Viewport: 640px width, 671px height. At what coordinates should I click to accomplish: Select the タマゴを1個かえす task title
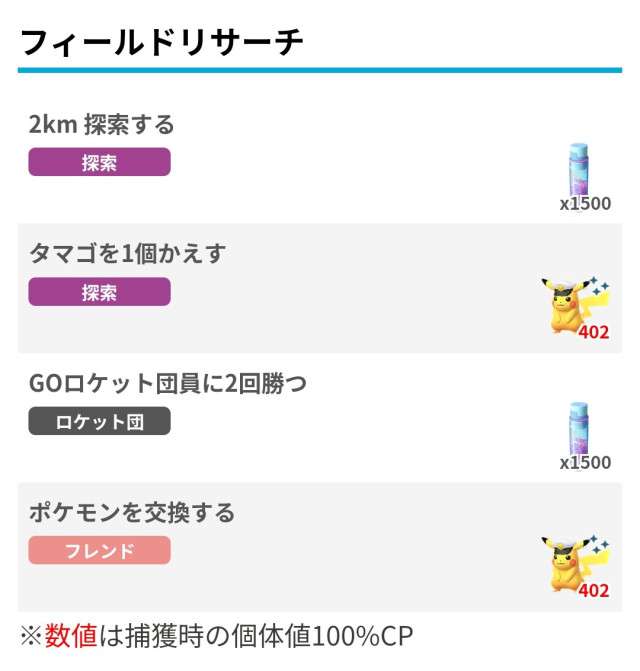128,254
